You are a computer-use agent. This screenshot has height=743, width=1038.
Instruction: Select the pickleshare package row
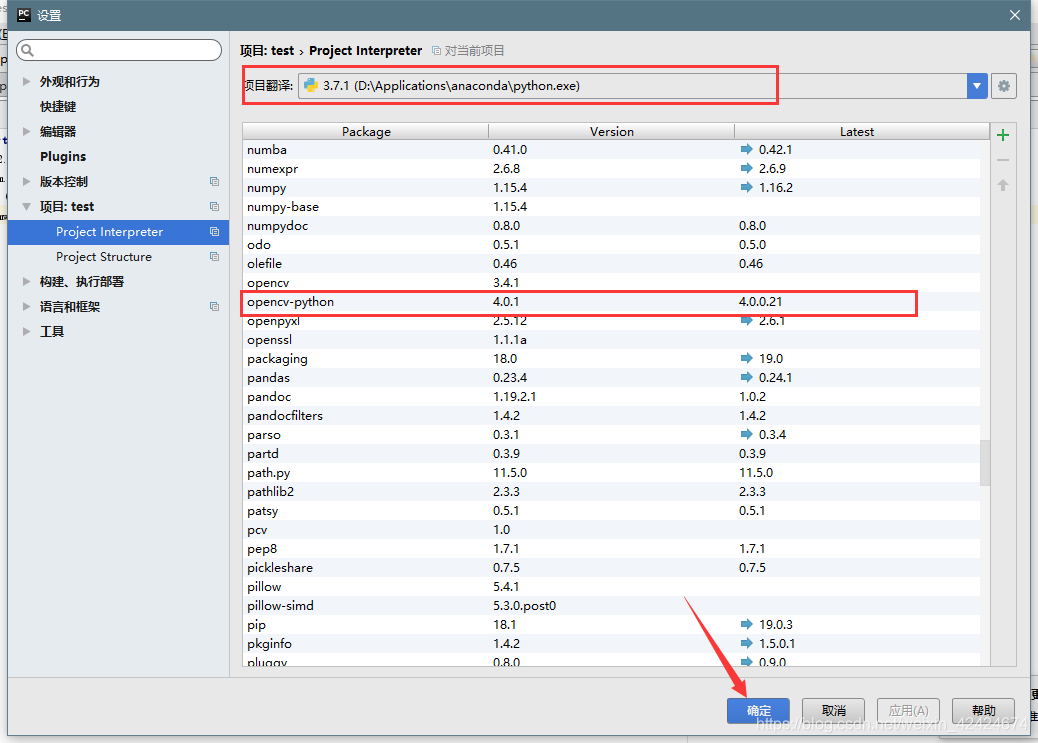point(612,568)
